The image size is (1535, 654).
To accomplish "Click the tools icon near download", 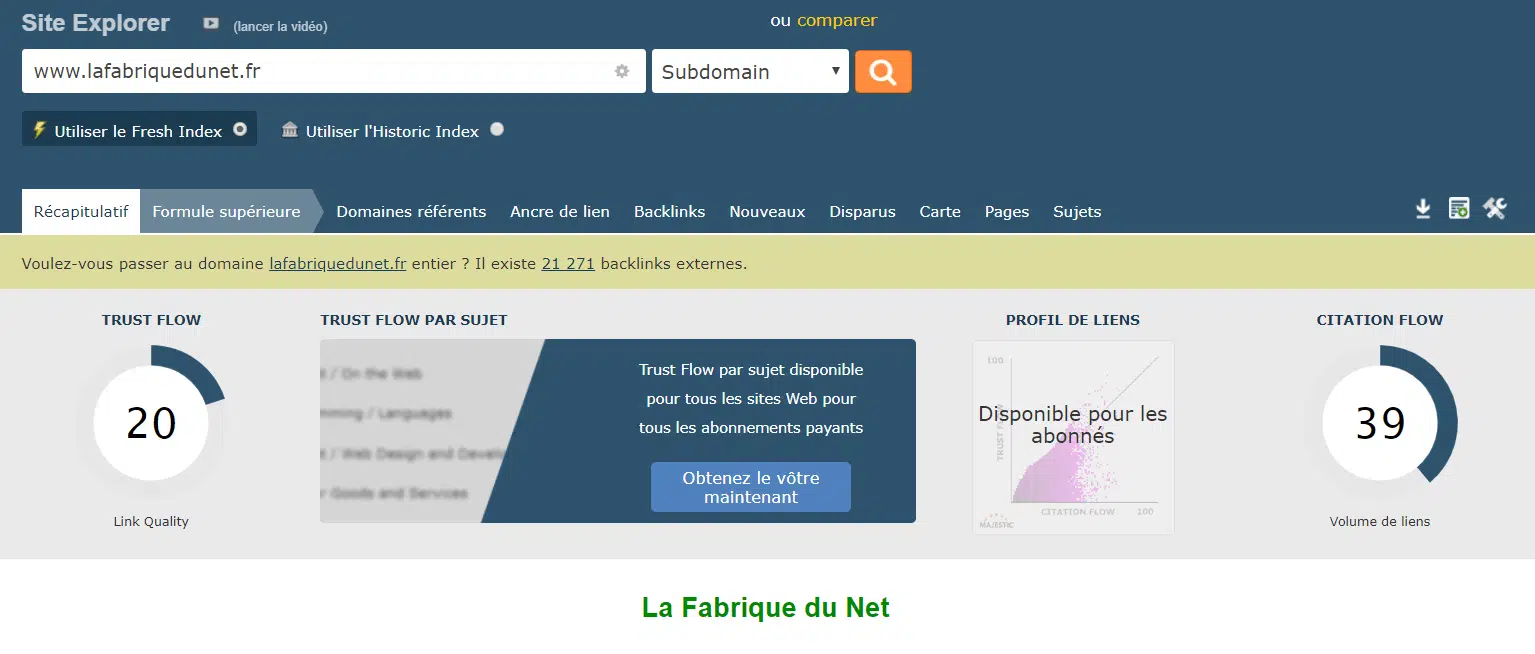I will (x=1495, y=208).
